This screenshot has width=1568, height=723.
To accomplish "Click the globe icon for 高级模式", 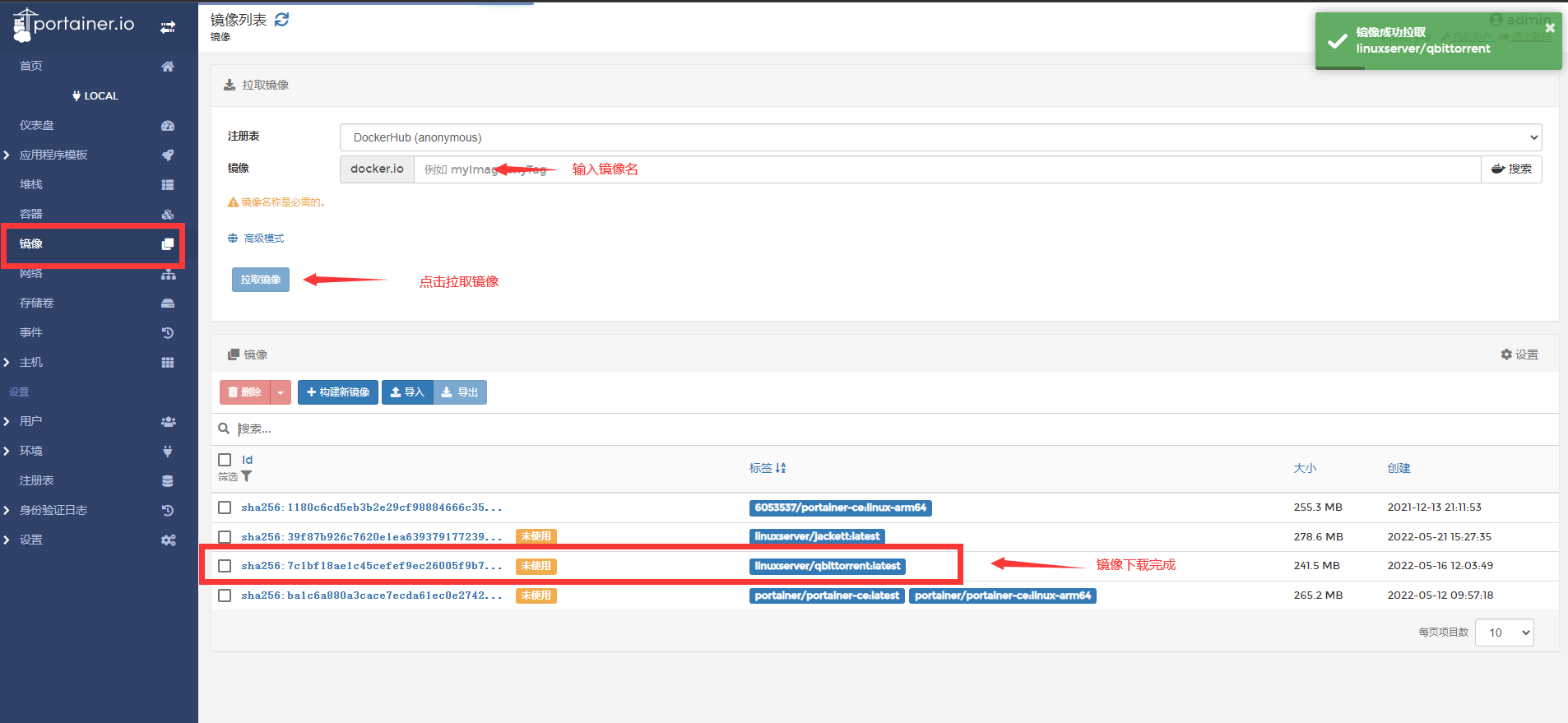I will pos(233,239).
